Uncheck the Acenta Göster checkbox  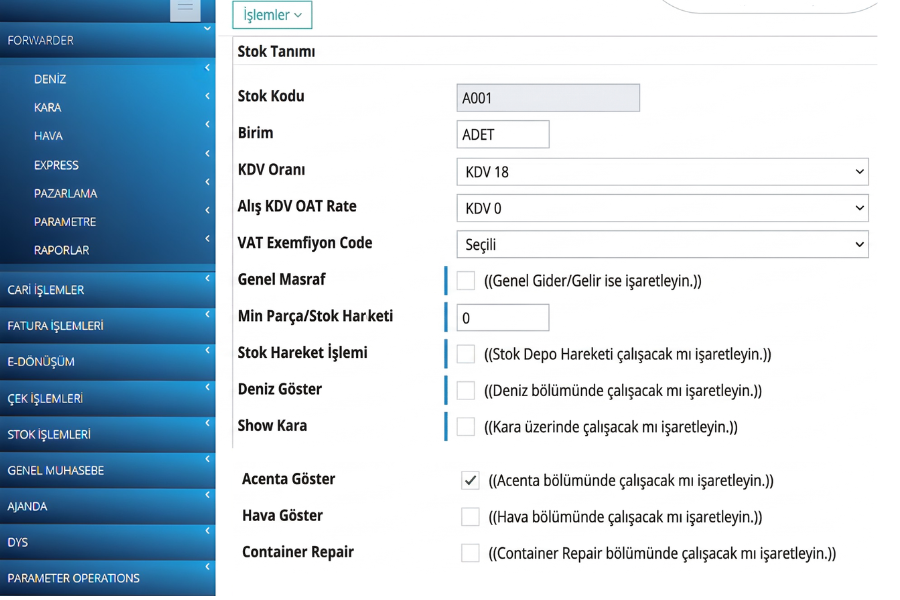pyautogui.click(x=470, y=481)
